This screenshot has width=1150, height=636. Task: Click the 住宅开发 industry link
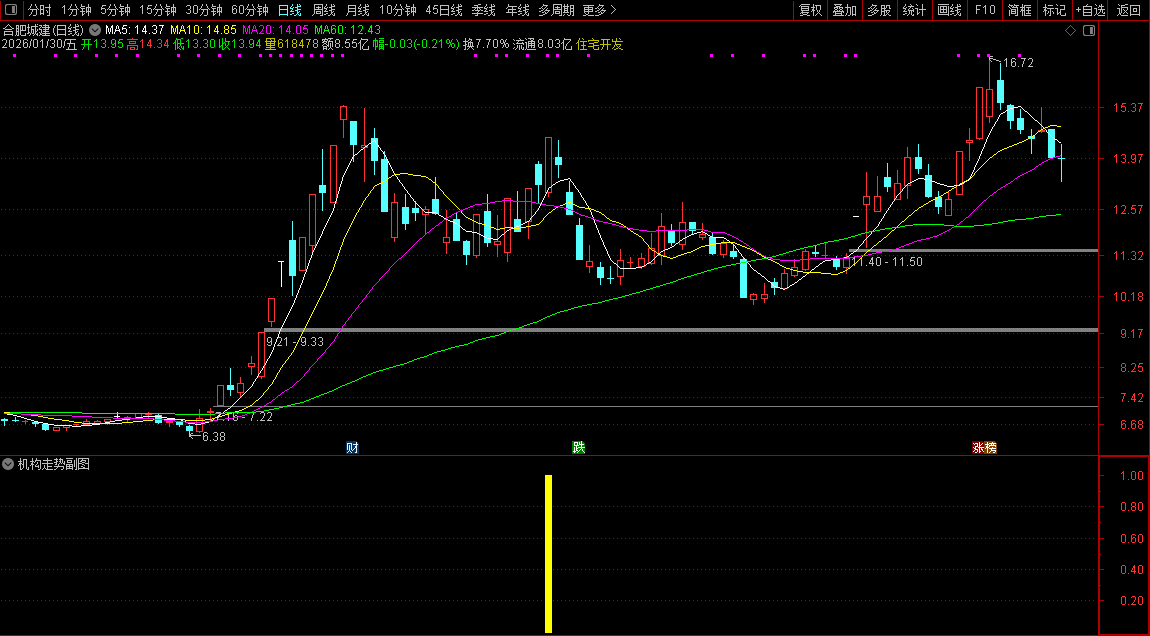(x=599, y=44)
